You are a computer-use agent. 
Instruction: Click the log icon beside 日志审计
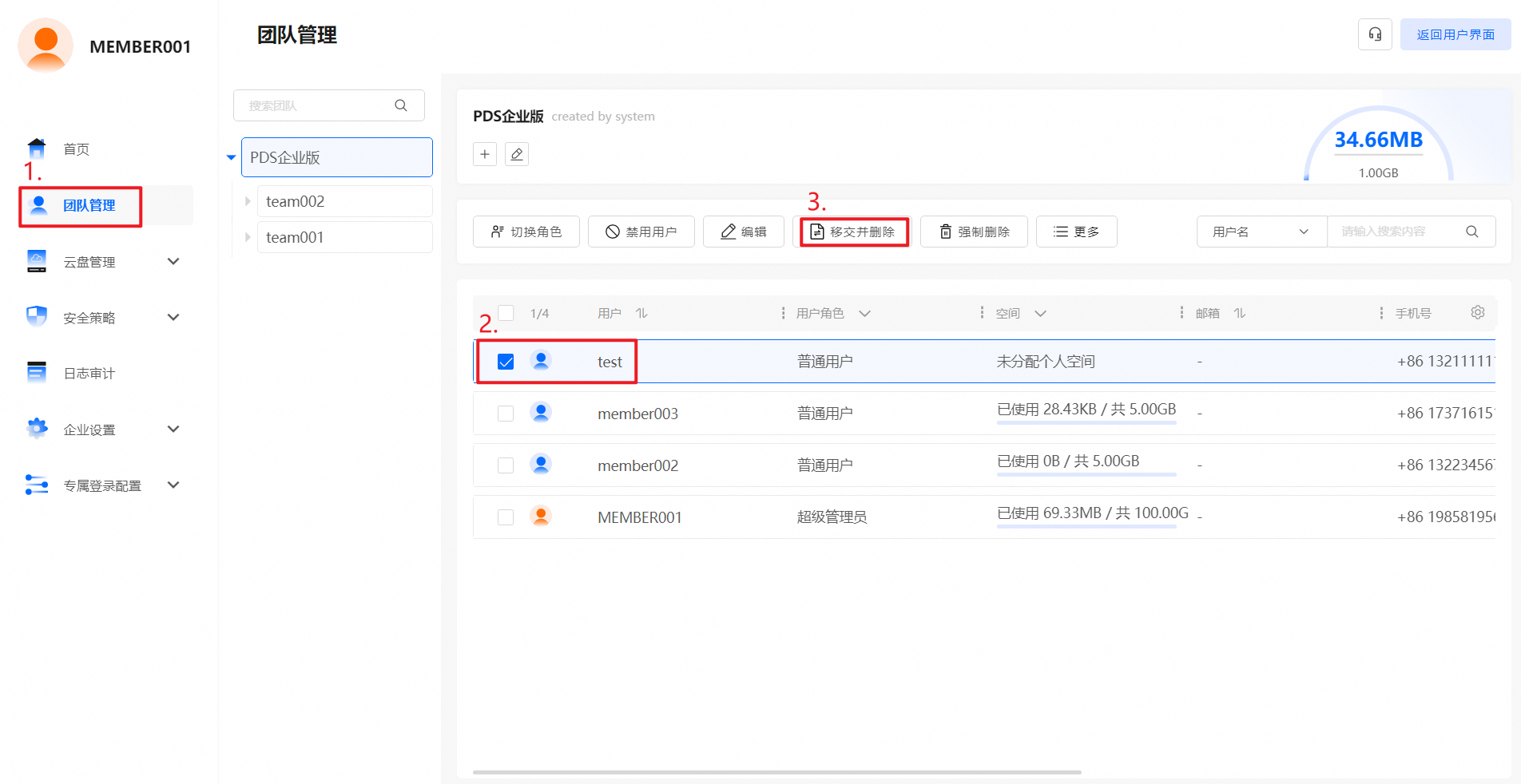click(x=37, y=373)
